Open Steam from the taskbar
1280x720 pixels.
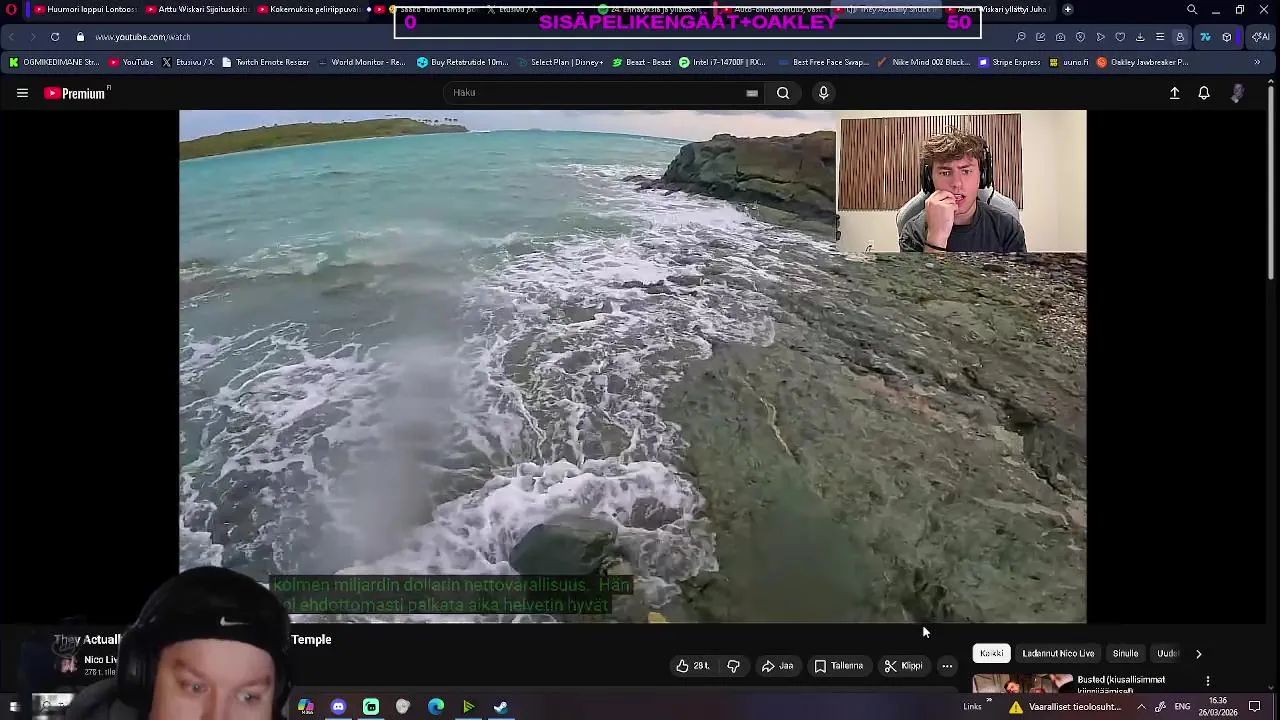[x=501, y=707]
